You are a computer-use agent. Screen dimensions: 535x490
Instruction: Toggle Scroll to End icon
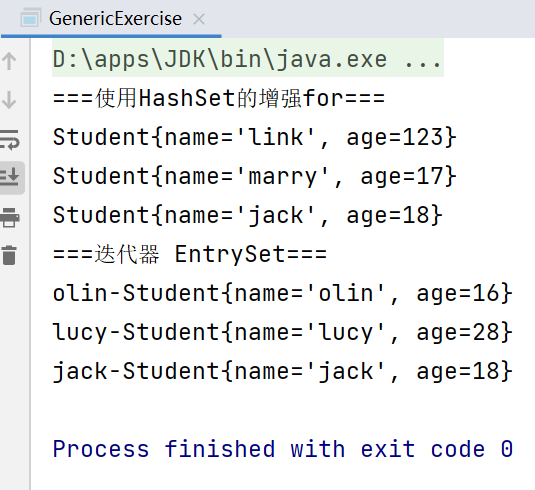(x=10, y=177)
